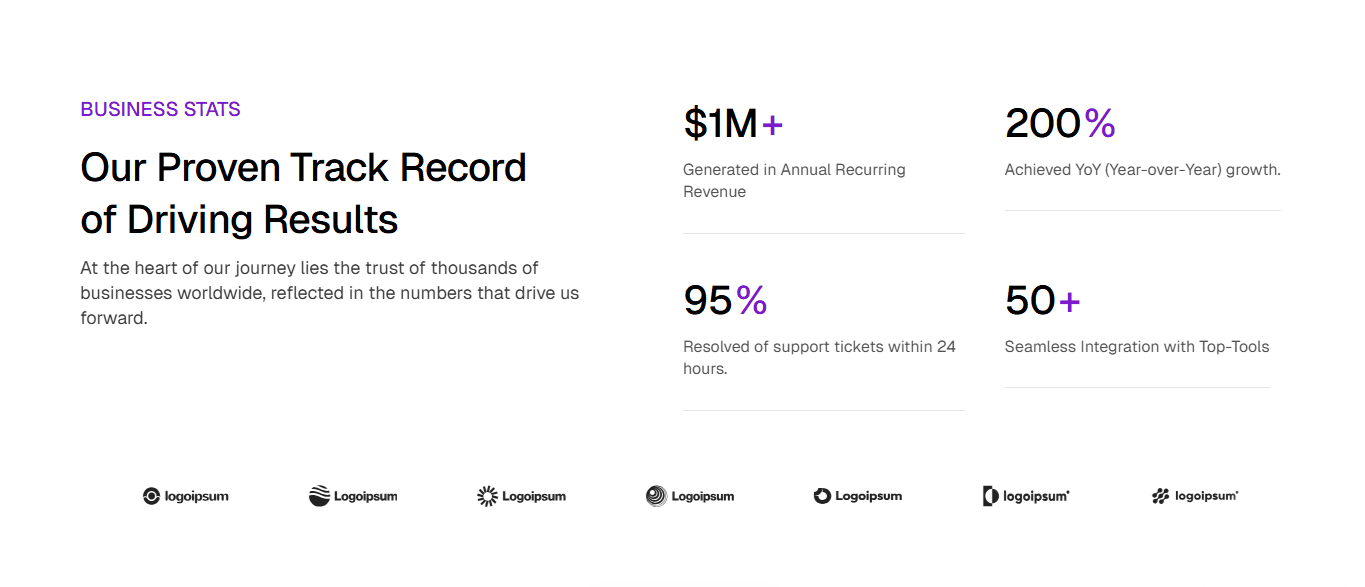Click the BUSINESS STATS label
The height and width of the screenshot is (587, 1365).
pos(161,109)
